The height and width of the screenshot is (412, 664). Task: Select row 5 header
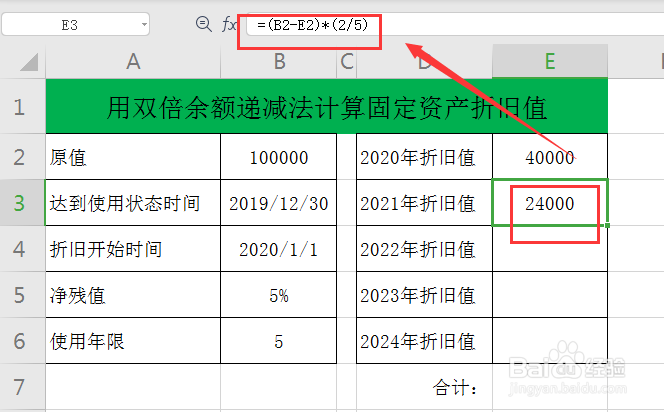tap(22, 295)
